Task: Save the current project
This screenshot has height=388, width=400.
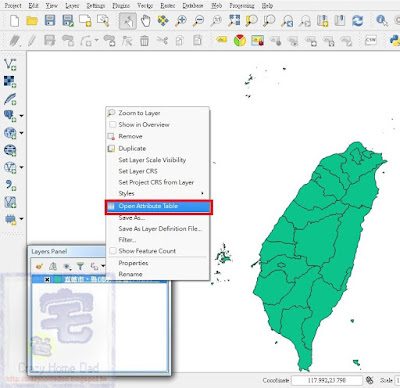Action: [x=50, y=21]
